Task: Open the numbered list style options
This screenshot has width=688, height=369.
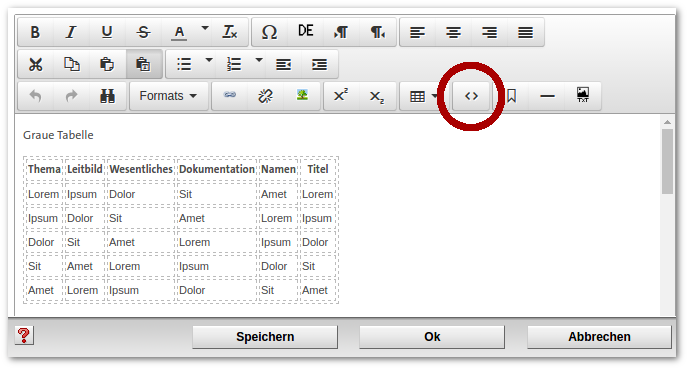Action: pos(259,61)
